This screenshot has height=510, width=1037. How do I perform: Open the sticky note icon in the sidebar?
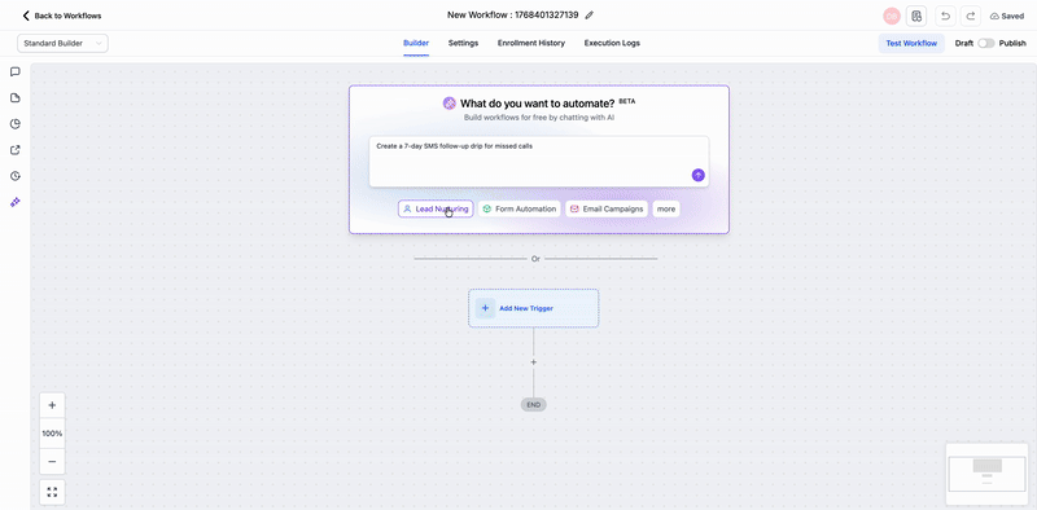pyautogui.click(x=15, y=98)
